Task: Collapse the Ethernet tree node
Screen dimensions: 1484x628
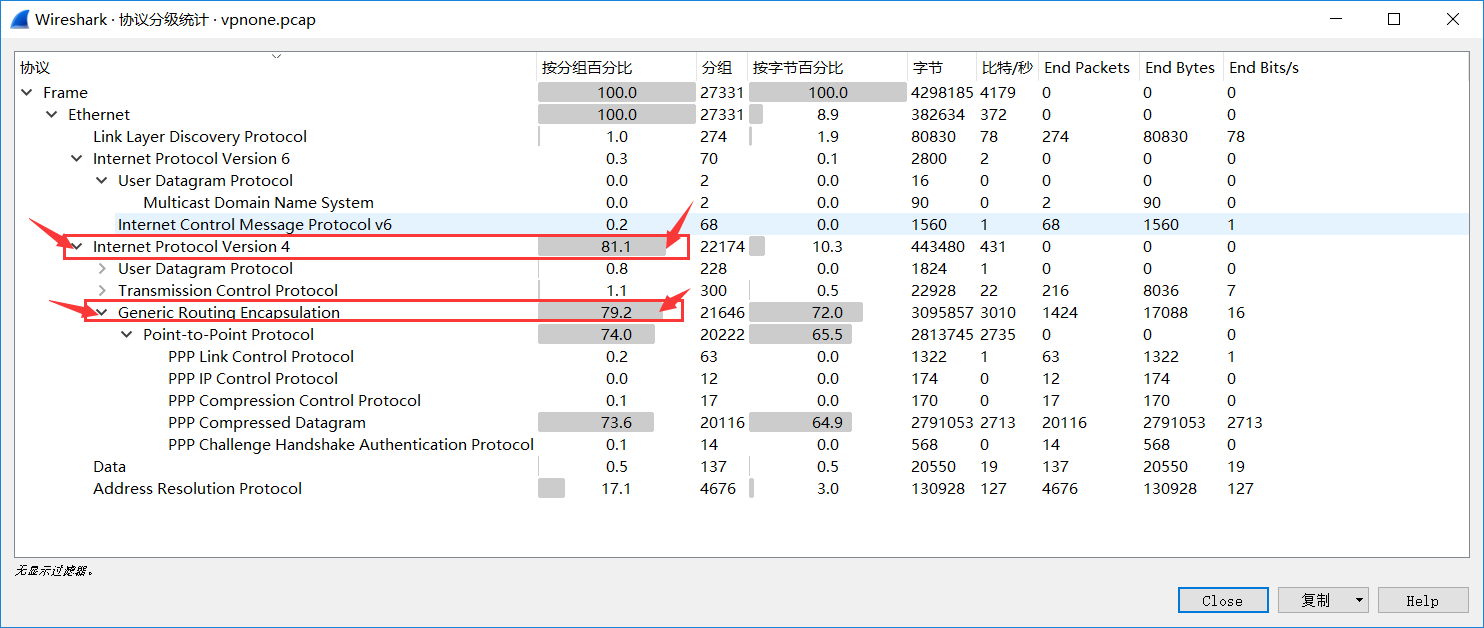Action: (52, 115)
